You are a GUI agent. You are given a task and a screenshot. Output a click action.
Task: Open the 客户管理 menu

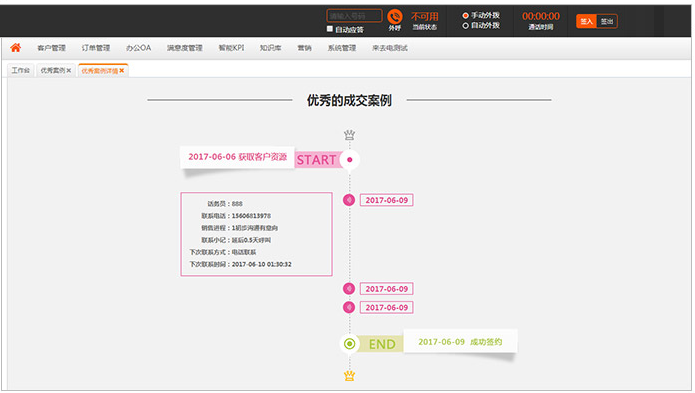[x=51, y=48]
